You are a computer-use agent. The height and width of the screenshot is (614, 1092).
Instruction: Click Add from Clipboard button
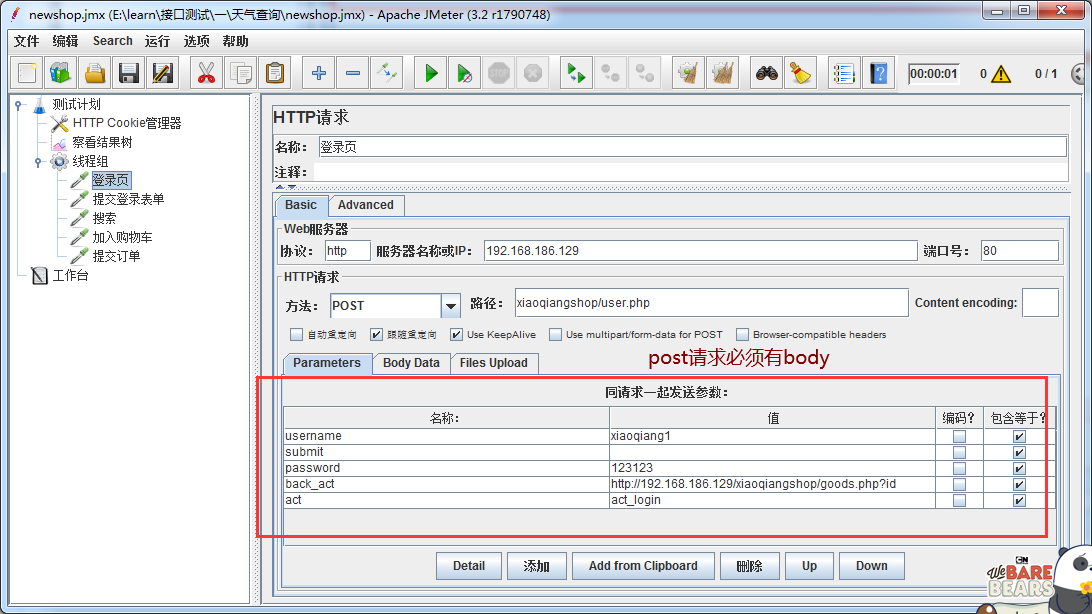(644, 566)
